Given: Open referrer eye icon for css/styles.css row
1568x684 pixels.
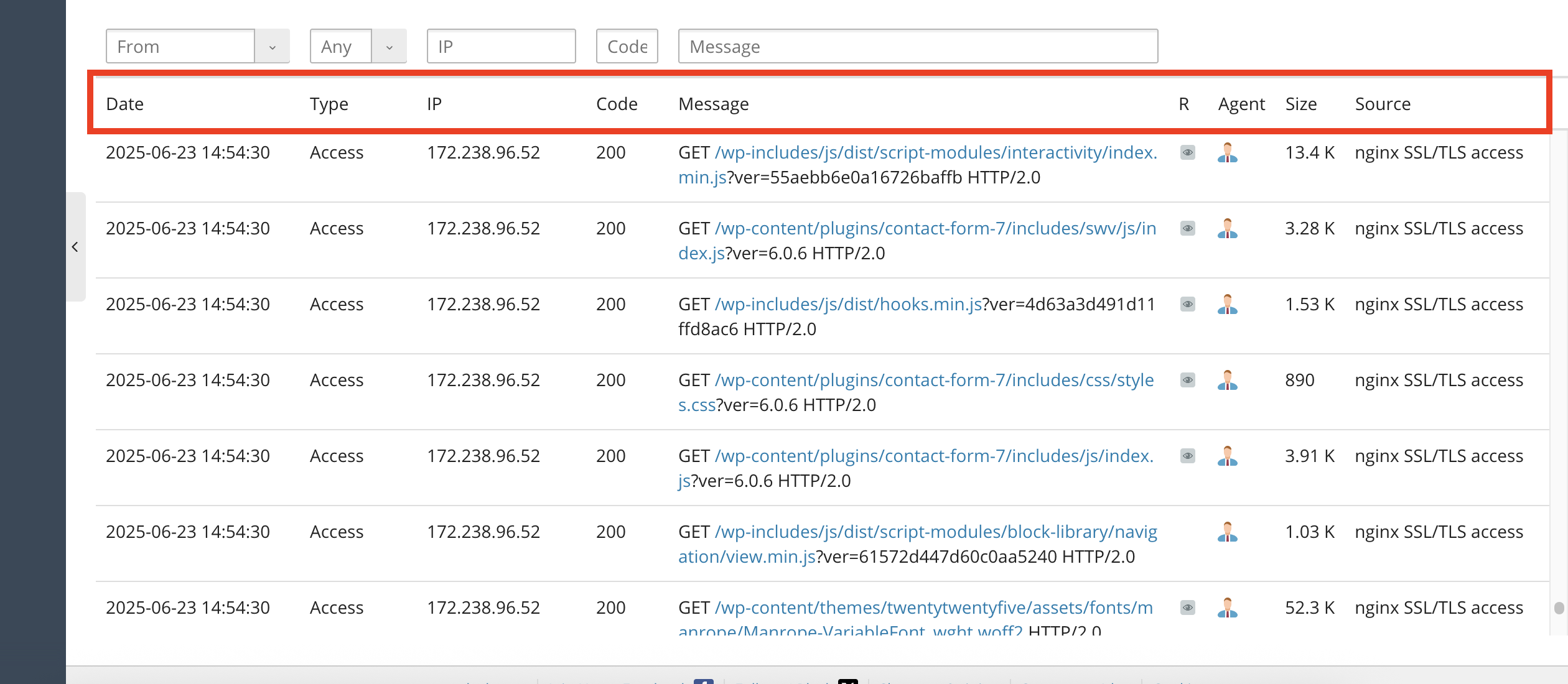Looking at the screenshot, I should (x=1187, y=380).
